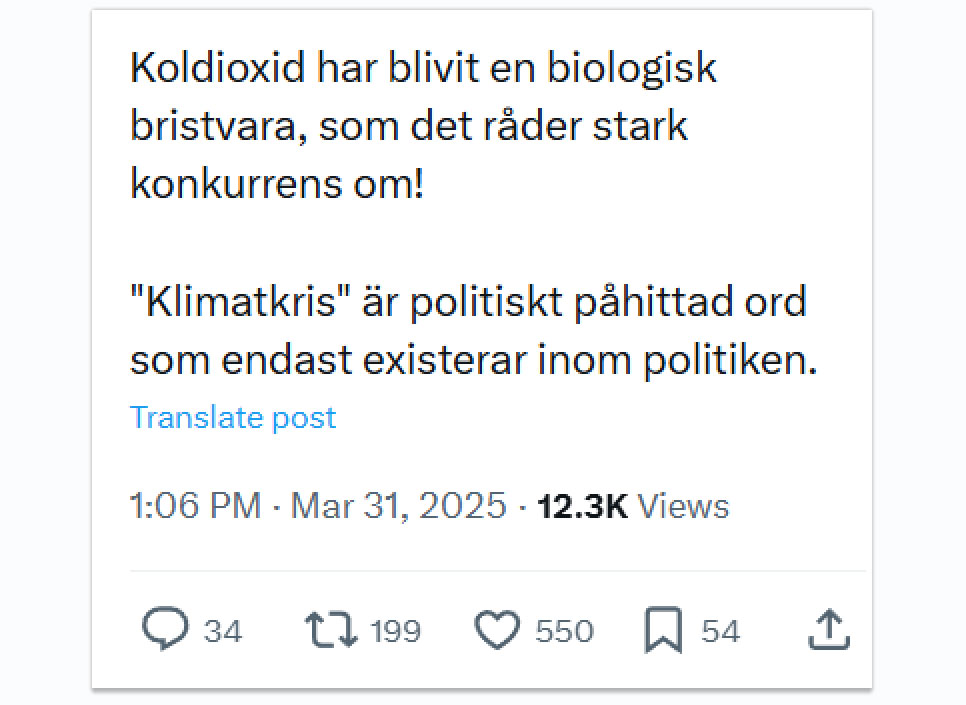This screenshot has width=966, height=705.
Task: Click the 1:06 PM timestamp
Action: pyautogui.click(x=196, y=506)
